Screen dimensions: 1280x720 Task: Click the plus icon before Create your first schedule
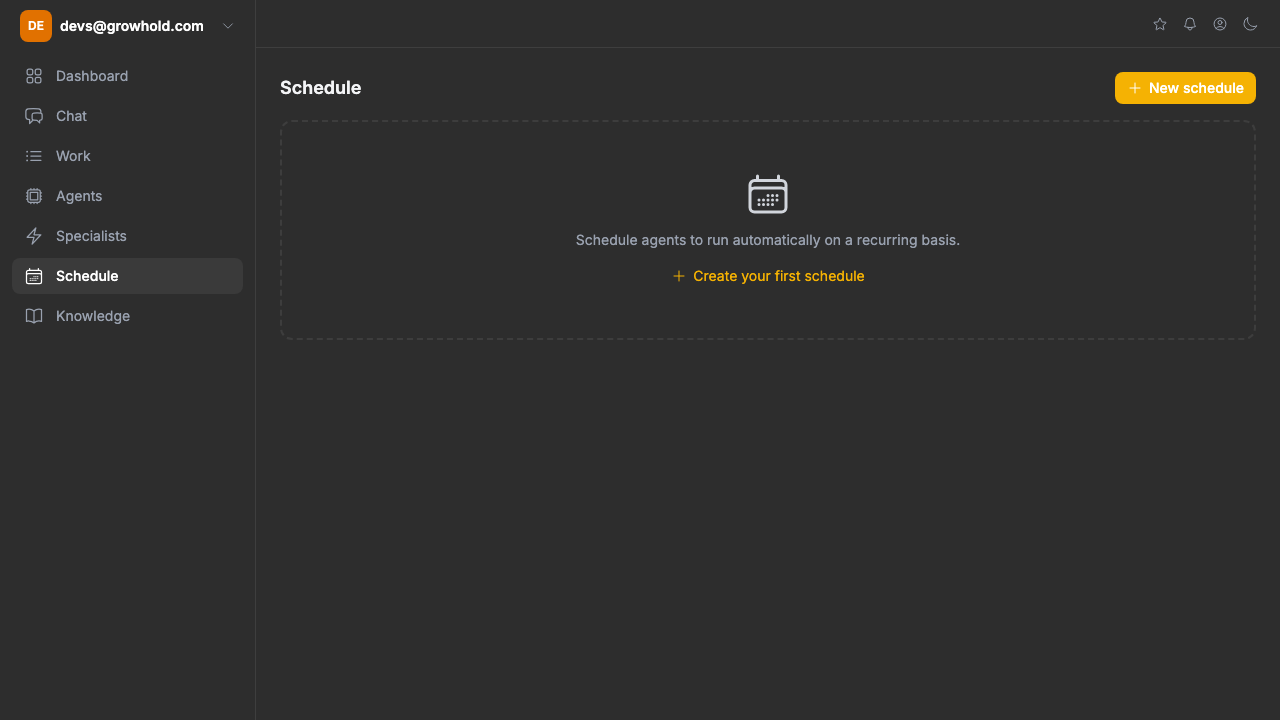[x=679, y=276]
